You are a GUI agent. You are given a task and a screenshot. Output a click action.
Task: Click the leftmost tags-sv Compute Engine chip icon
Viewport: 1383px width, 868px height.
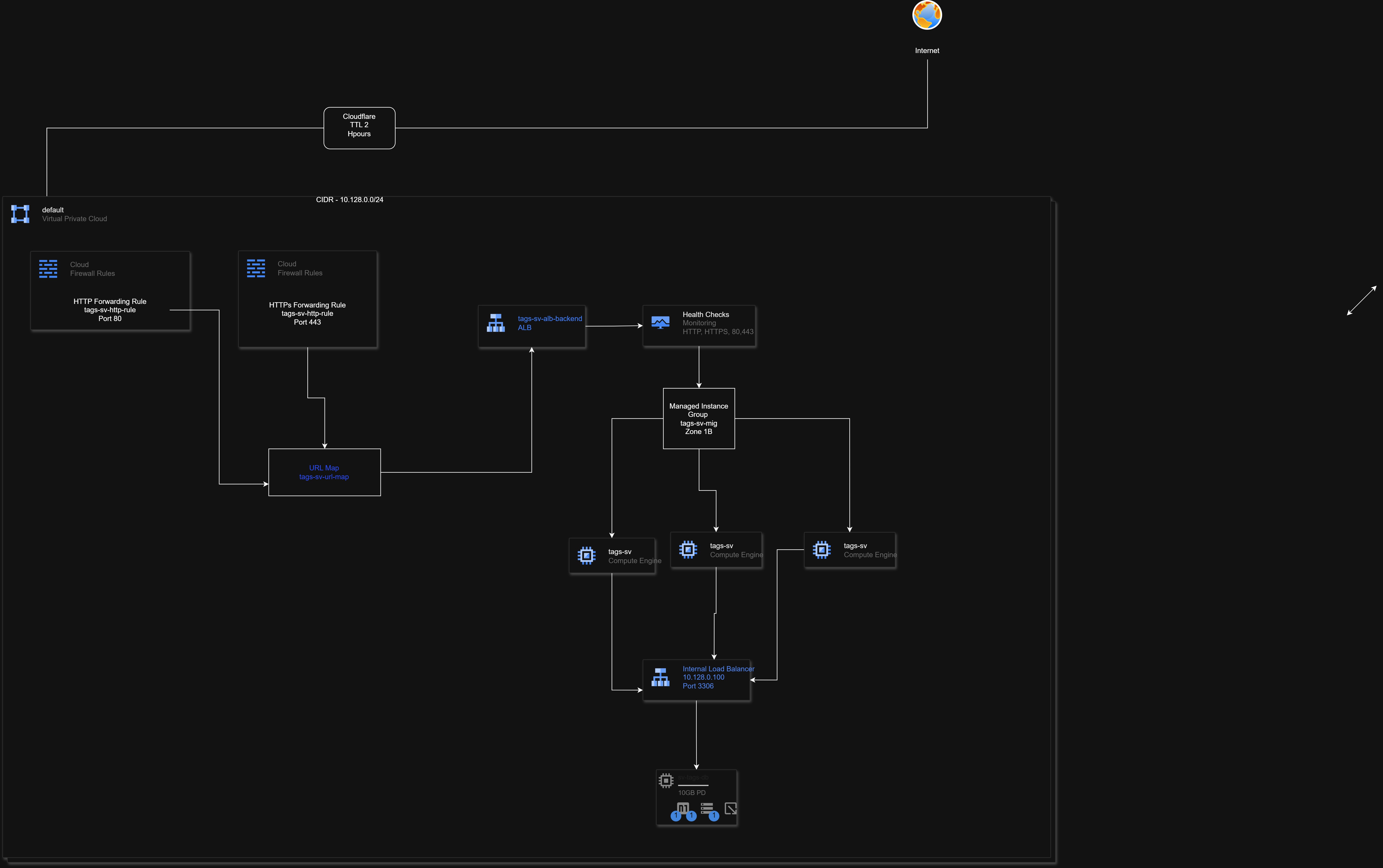coord(586,556)
